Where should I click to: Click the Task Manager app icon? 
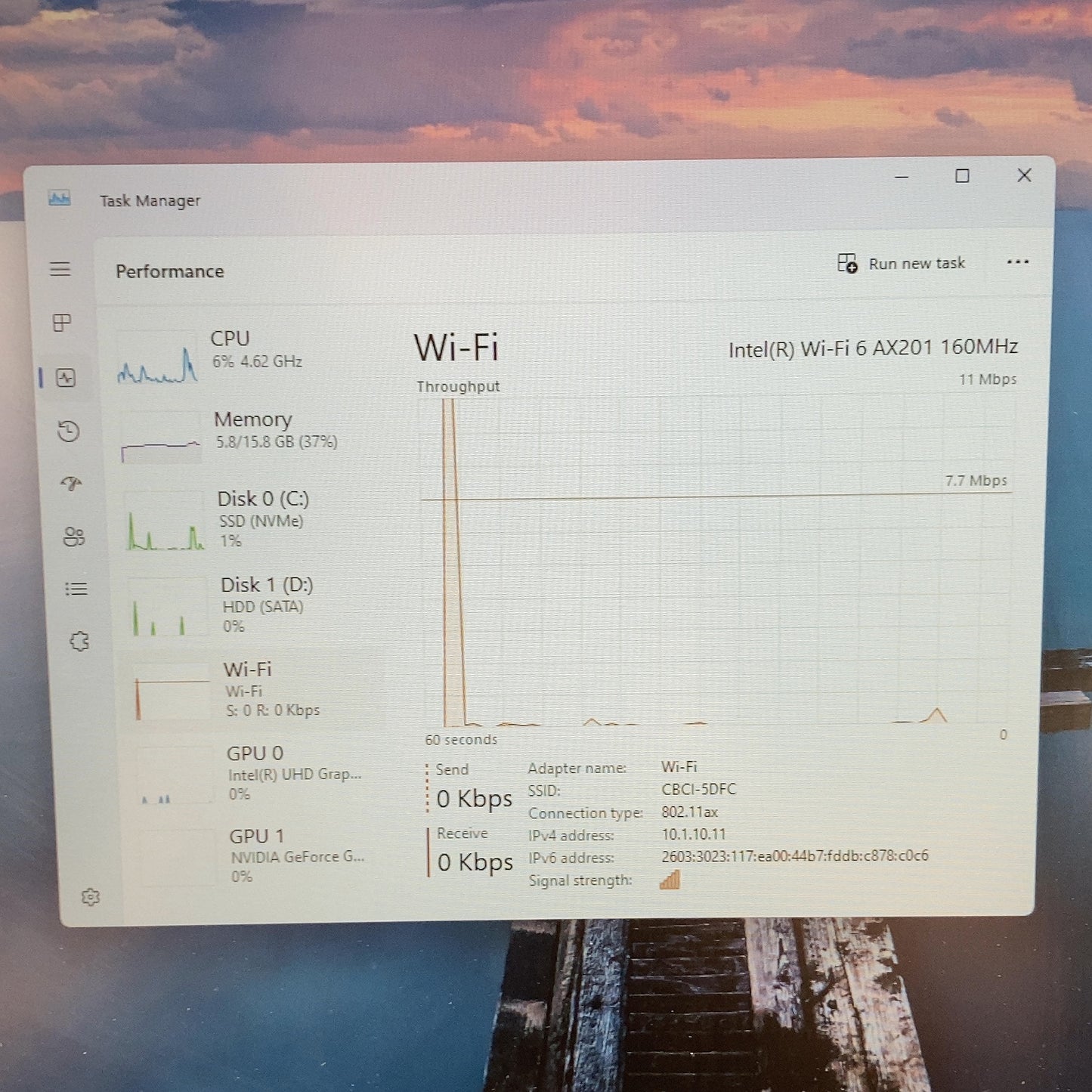(x=60, y=199)
